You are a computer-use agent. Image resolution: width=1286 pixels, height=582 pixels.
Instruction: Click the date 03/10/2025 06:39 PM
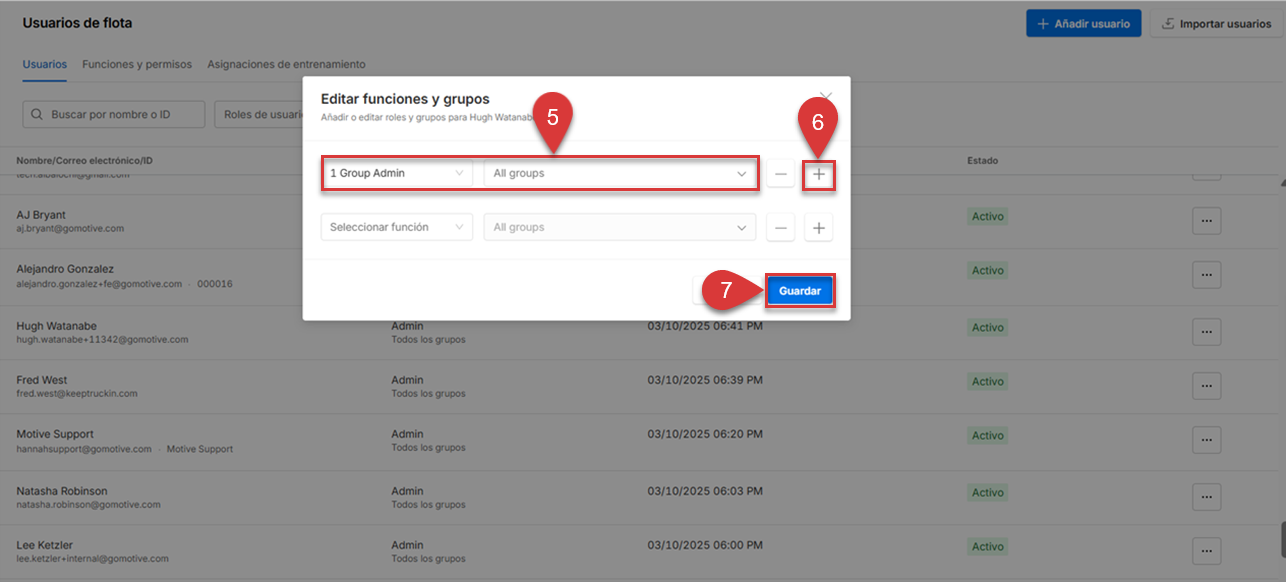coord(705,380)
